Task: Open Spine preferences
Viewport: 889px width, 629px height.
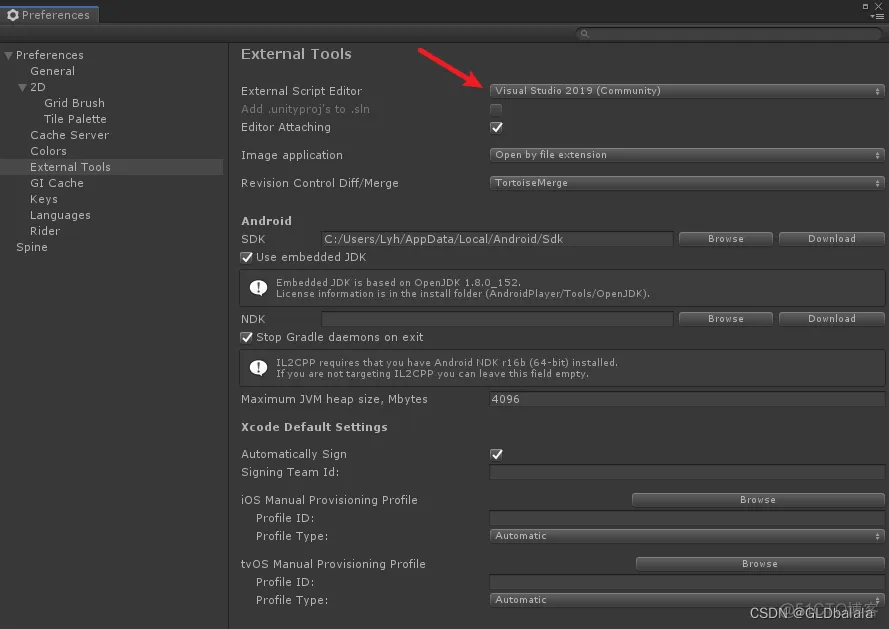Action: click(32, 247)
